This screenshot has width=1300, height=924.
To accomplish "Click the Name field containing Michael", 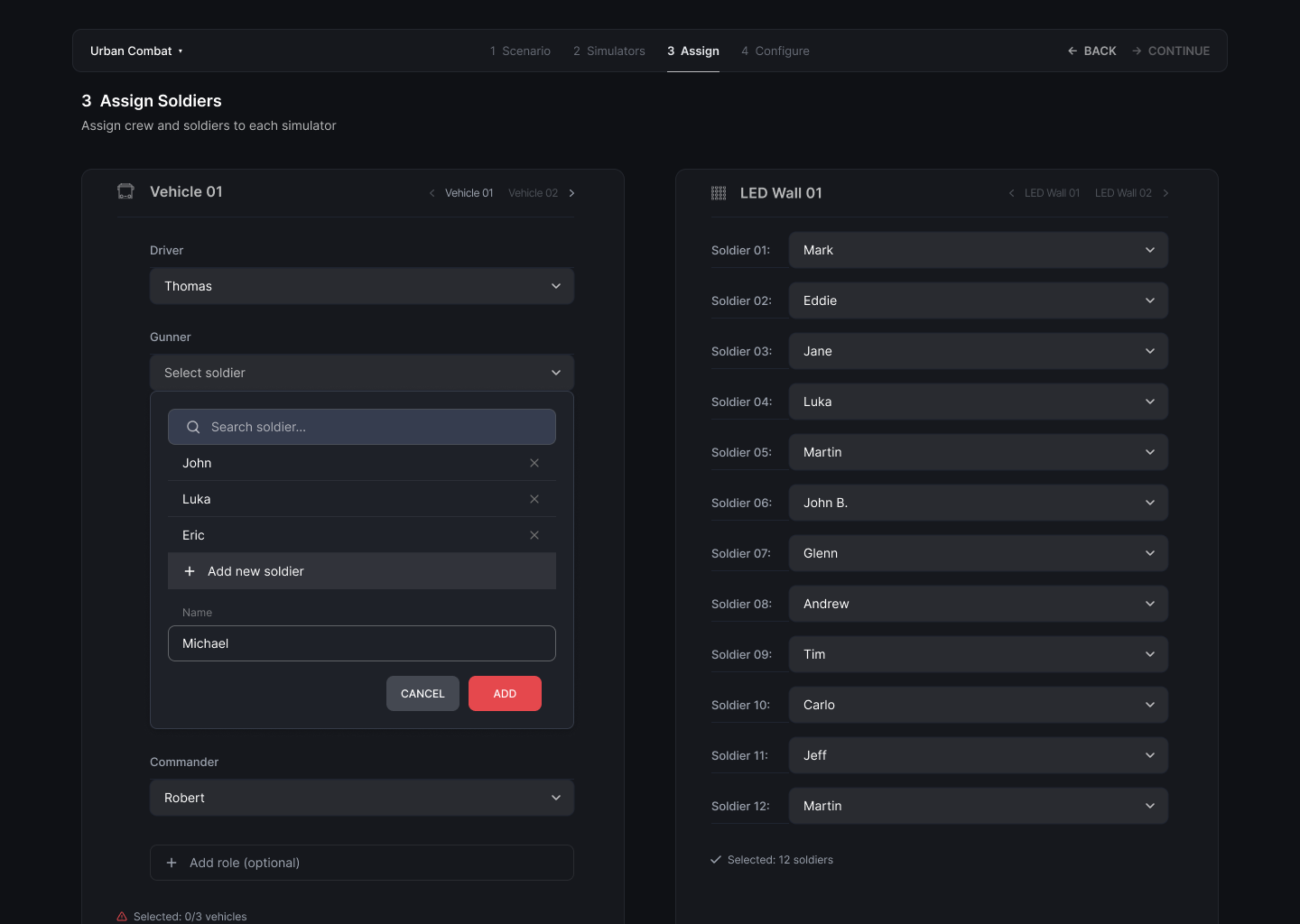I will click(361, 643).
